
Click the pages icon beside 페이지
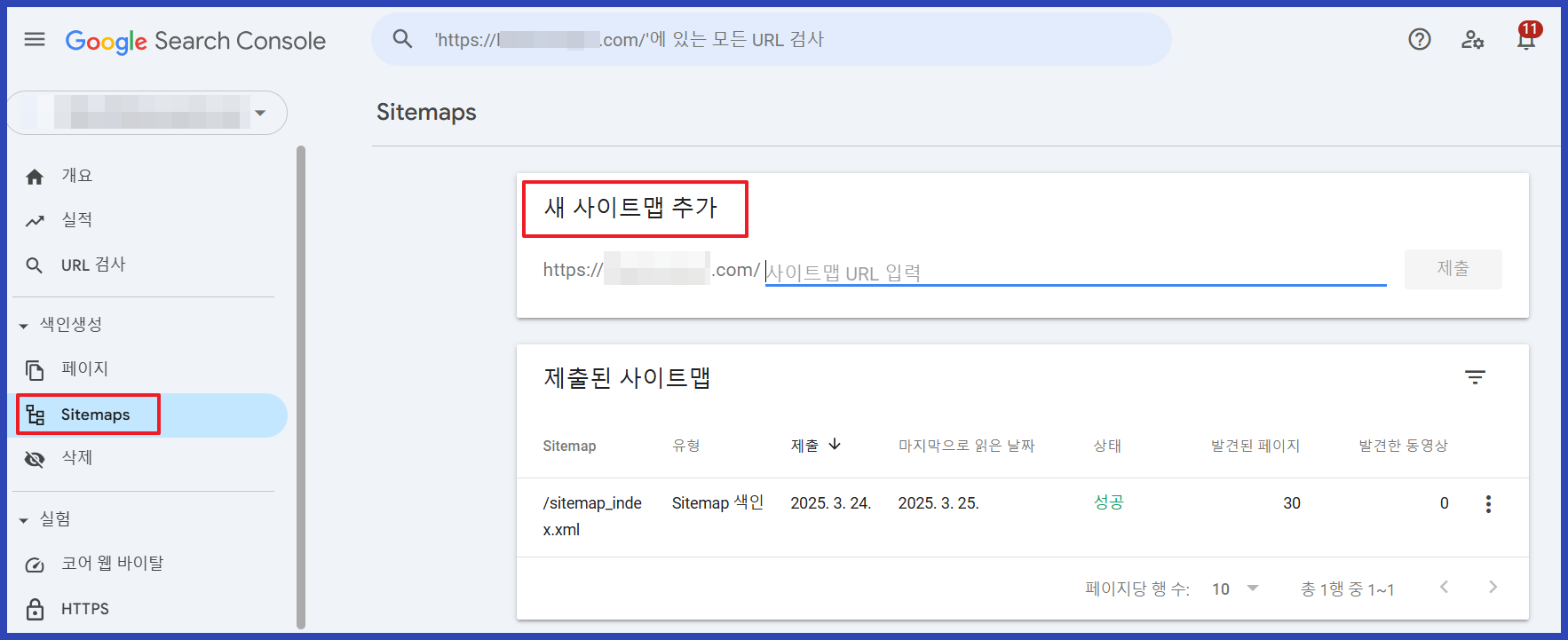pyautogui.click(x=35, y=369)
